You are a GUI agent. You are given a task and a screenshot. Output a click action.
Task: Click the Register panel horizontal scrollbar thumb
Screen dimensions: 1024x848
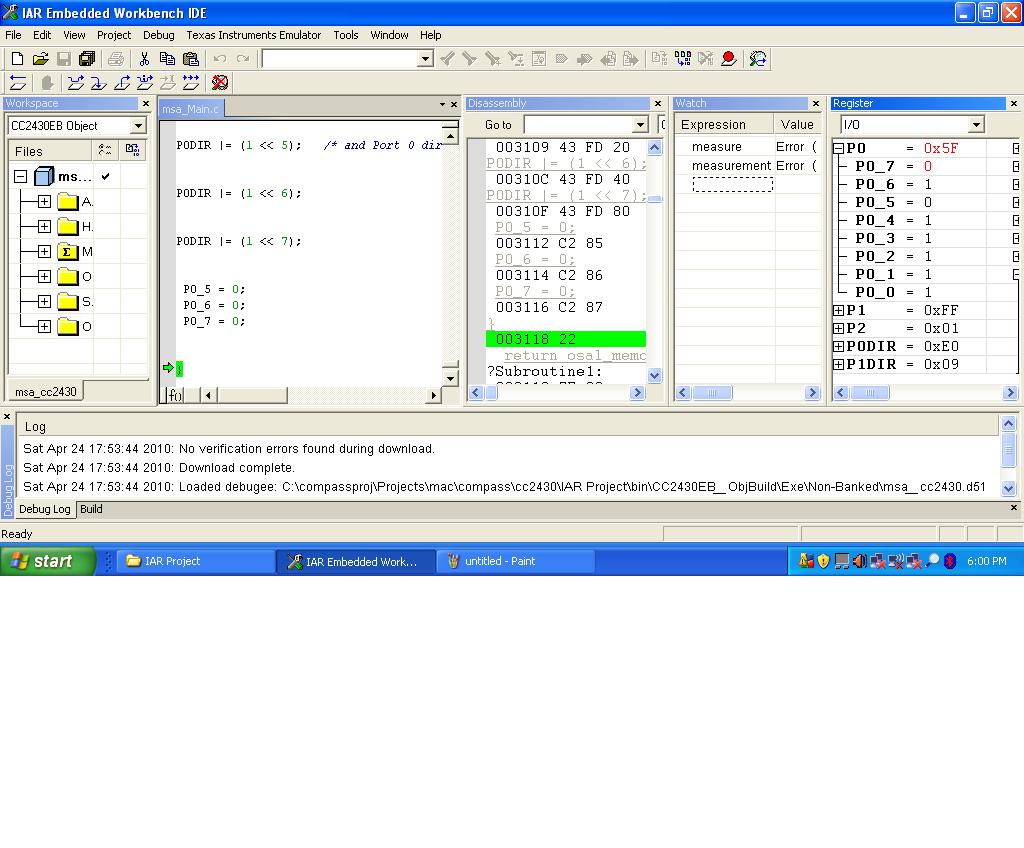click(x=869, y=393)
